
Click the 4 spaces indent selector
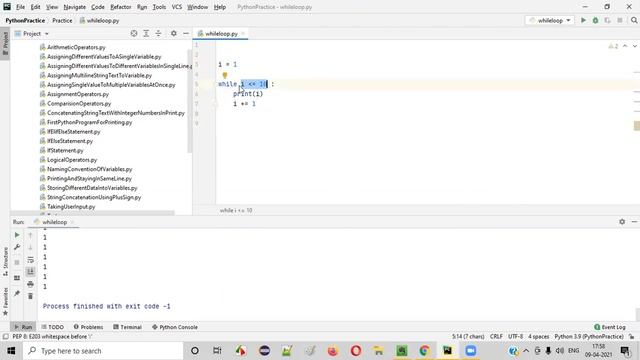[538, 337]
